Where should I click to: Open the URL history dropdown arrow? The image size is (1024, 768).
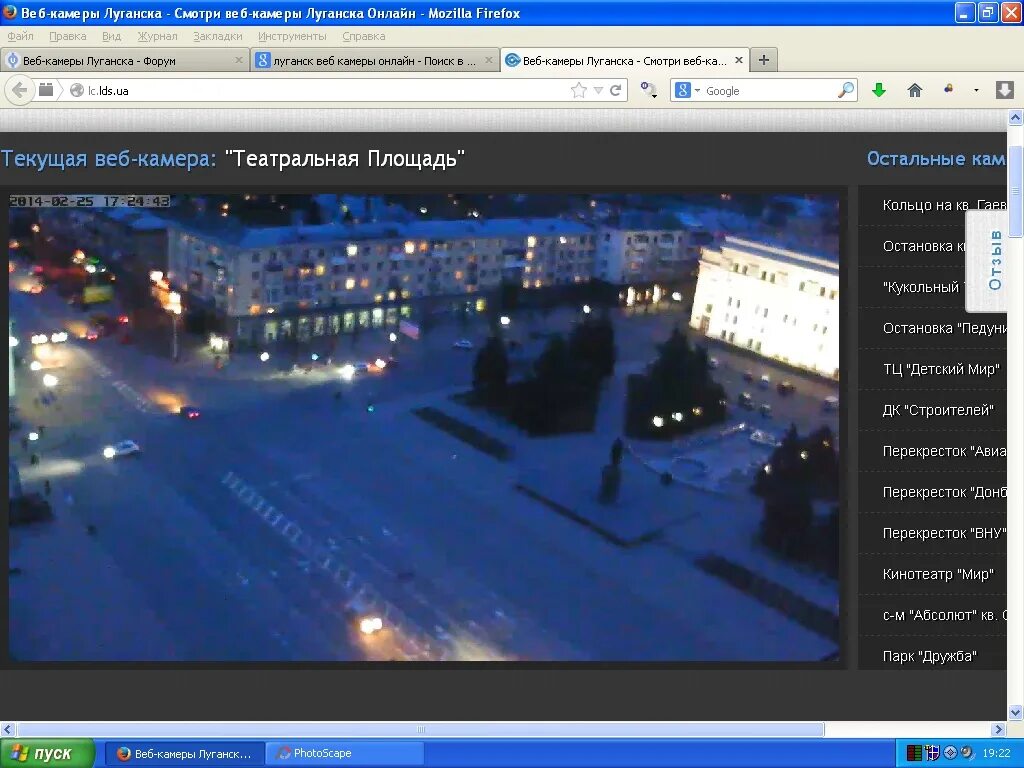(x=598, y=91)
